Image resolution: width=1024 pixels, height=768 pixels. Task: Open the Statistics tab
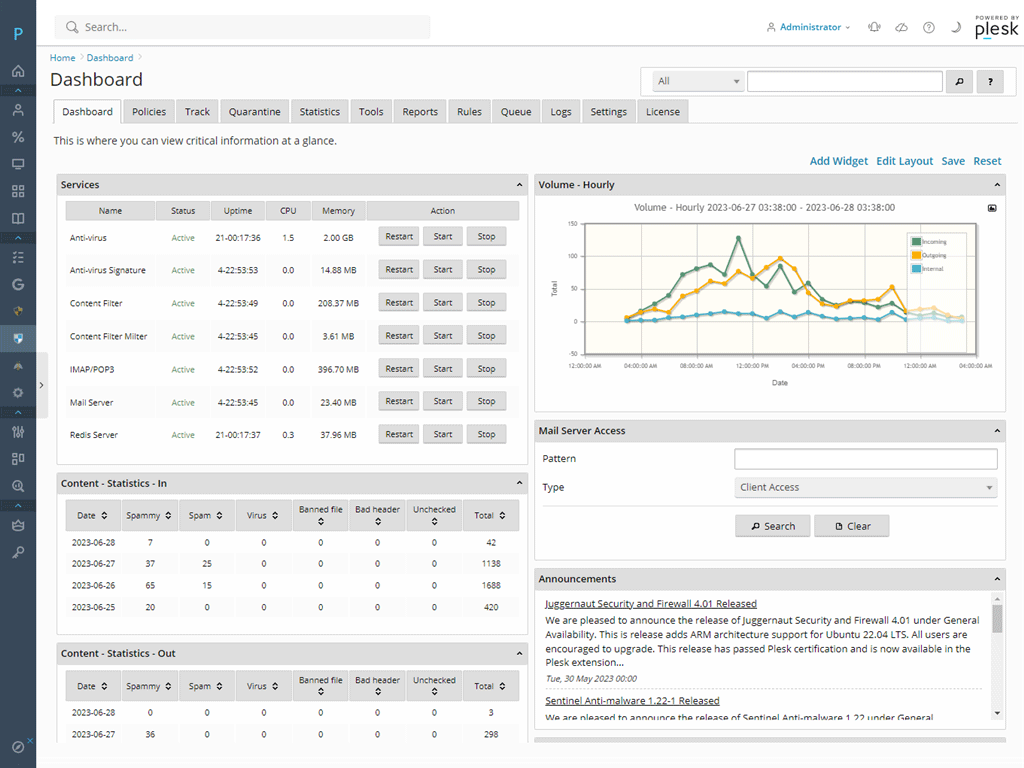pos(319,112)
